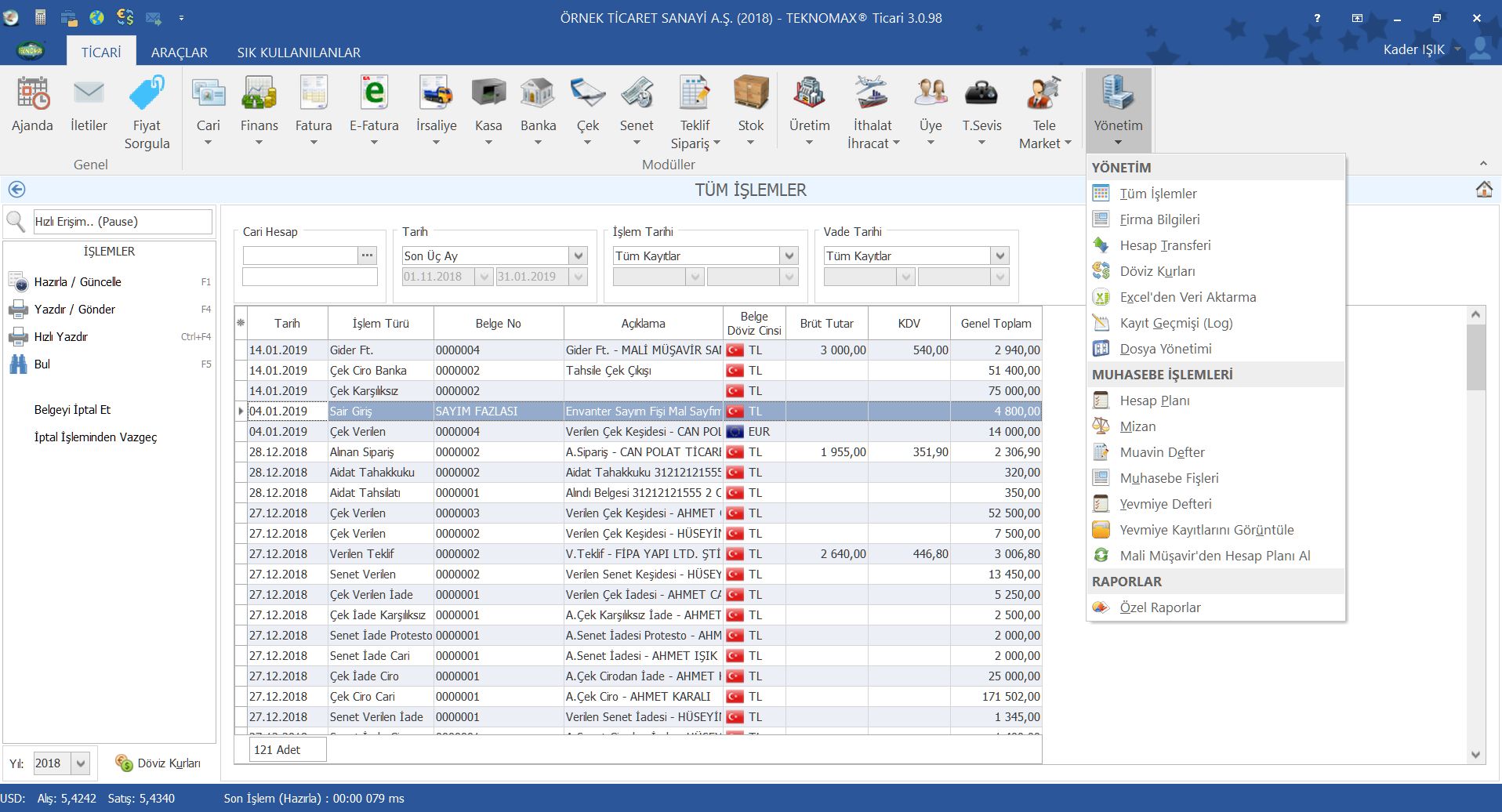
Task: Open the T.Sevis module
Action: (981, 106)
